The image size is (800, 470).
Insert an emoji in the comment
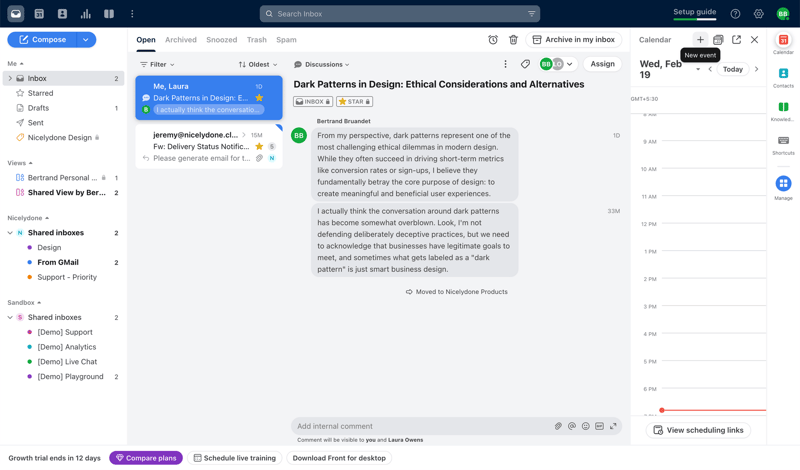pyautogui.click(x=586, y=426)
